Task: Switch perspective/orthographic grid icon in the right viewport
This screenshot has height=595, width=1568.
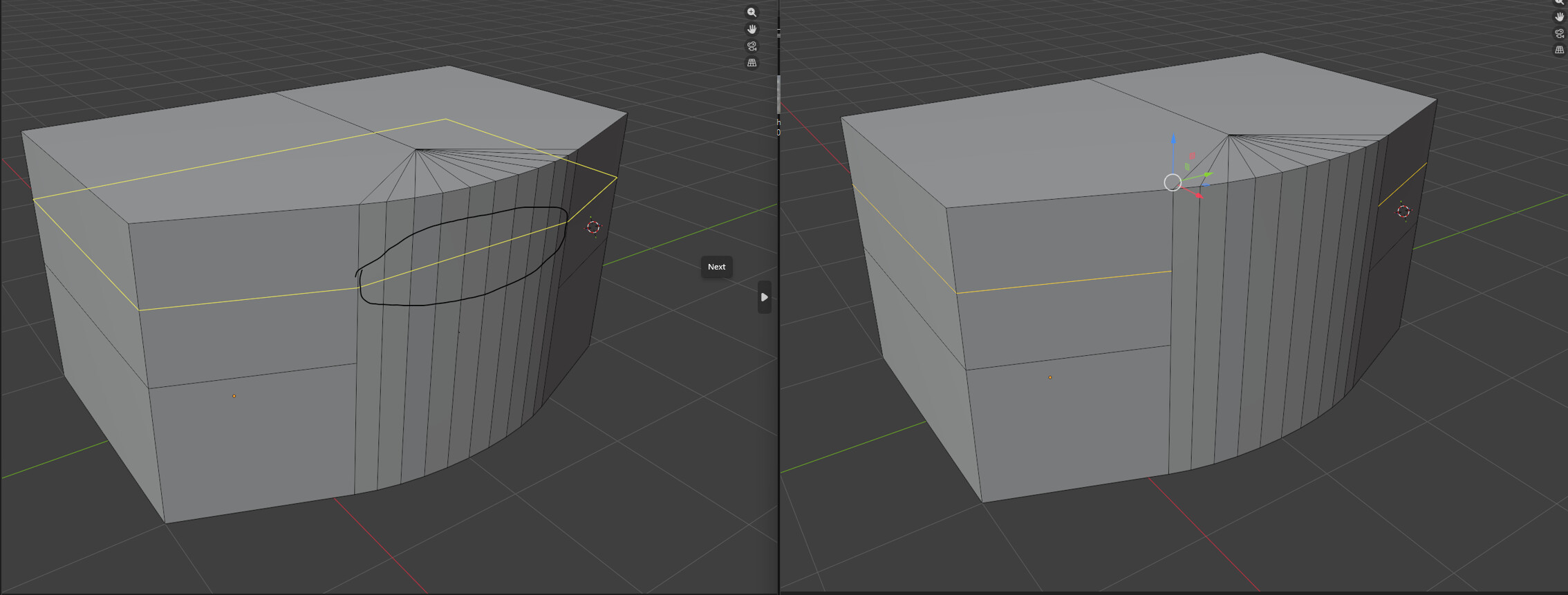Action: (1559, 50)
